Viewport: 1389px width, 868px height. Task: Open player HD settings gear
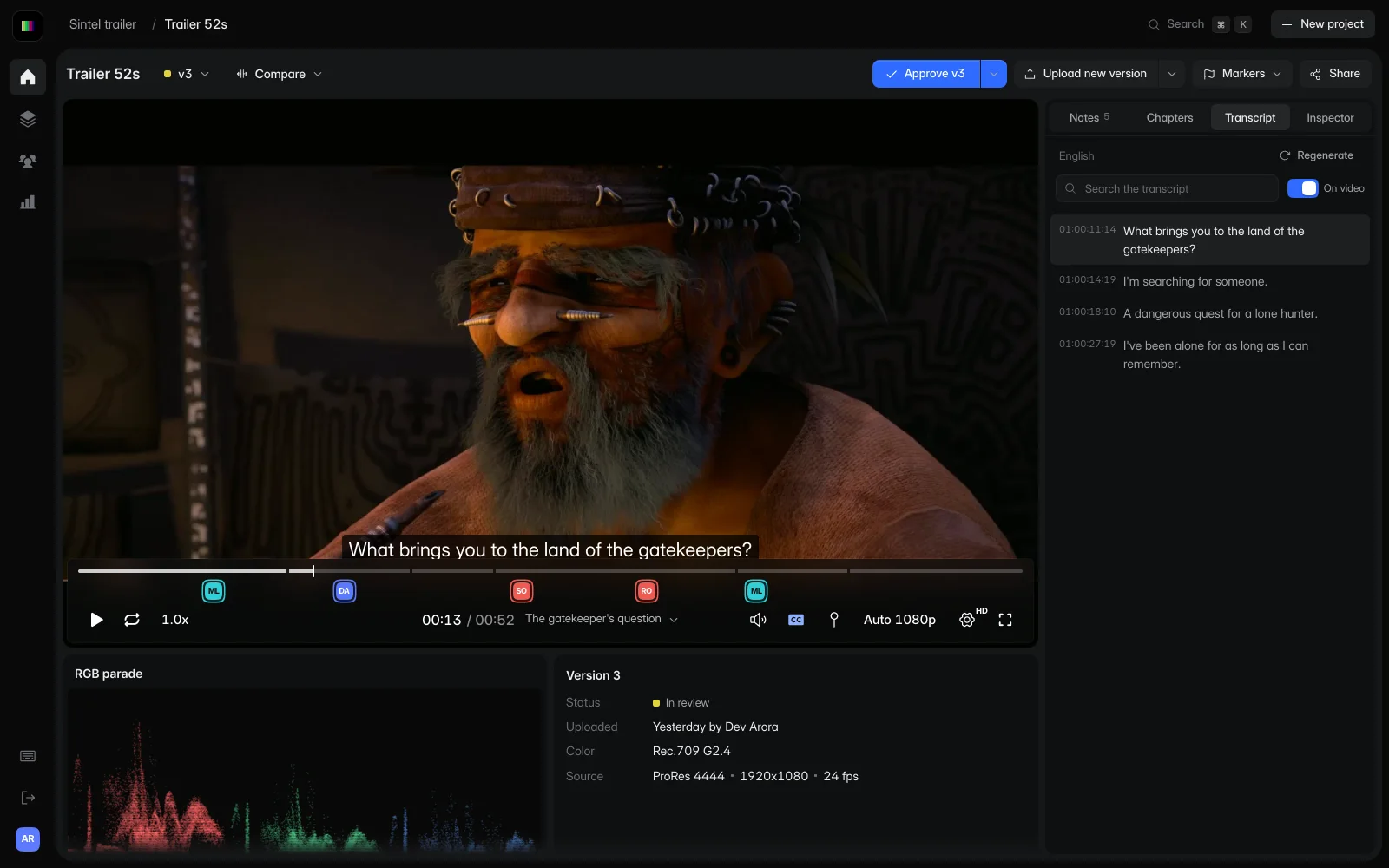pyautogui.click(x=967, y=620)
